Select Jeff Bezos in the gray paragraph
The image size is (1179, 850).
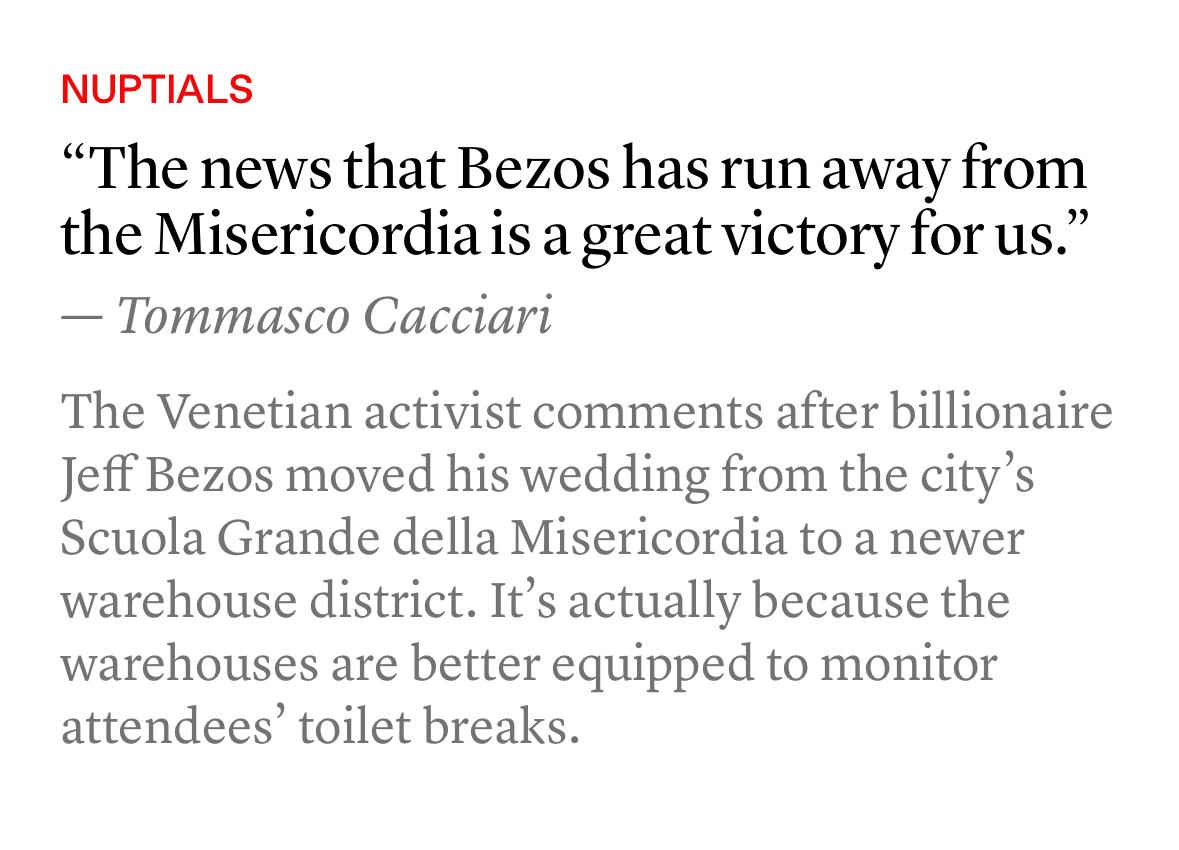tap(167, 476)
